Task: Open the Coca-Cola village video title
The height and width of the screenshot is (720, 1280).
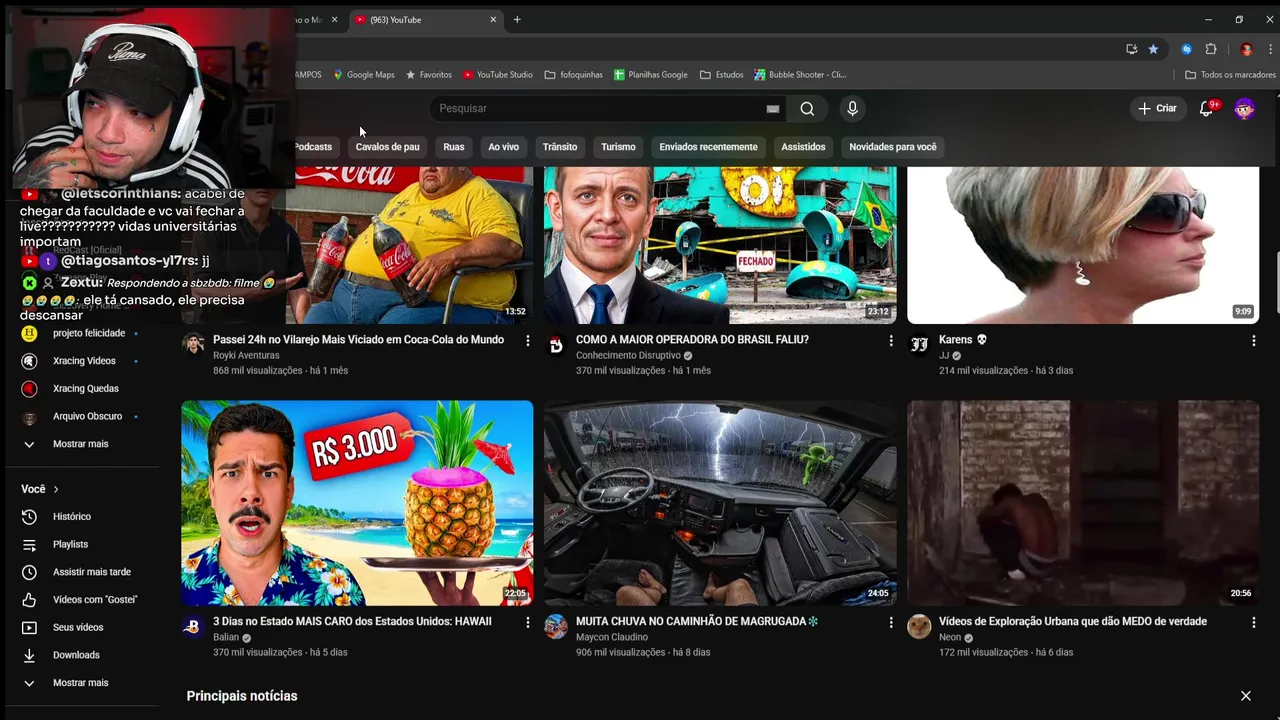Action: pyautogui.click(x=358, y=340)
